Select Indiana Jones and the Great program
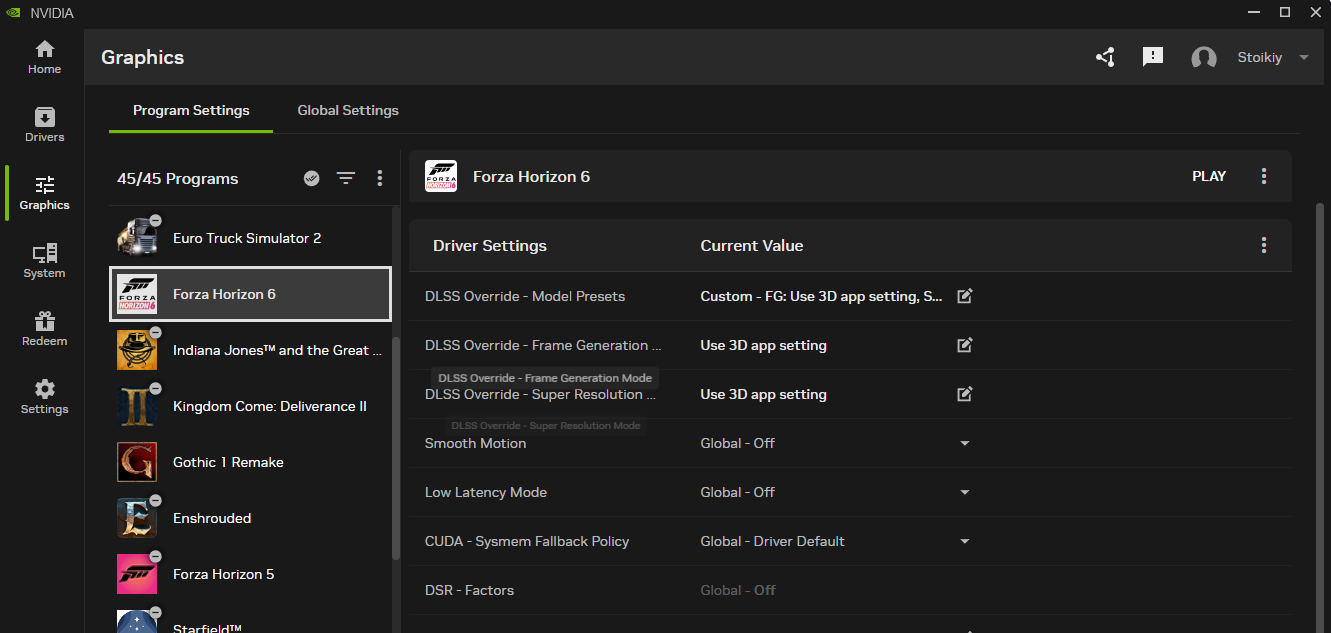1331x633 pixels. pos(250,350)
